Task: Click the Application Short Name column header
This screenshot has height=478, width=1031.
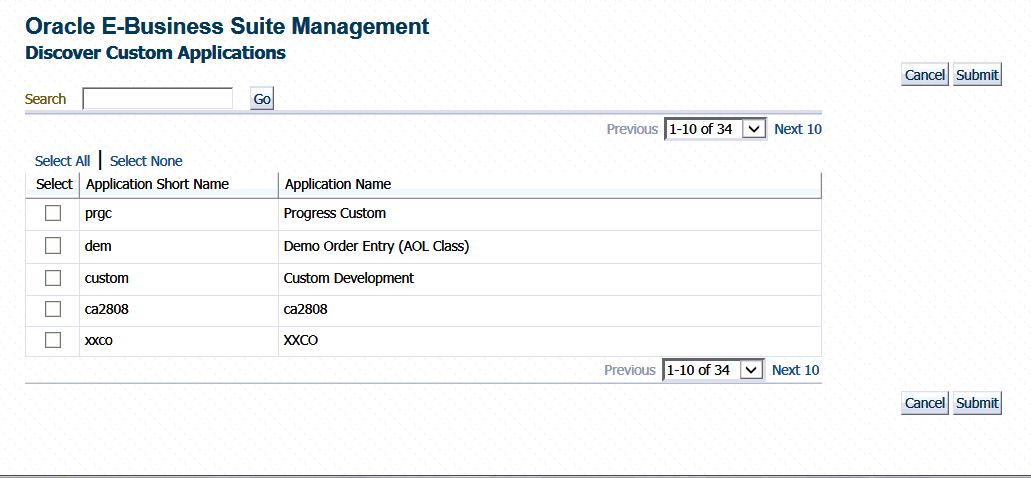Action: 179,184
